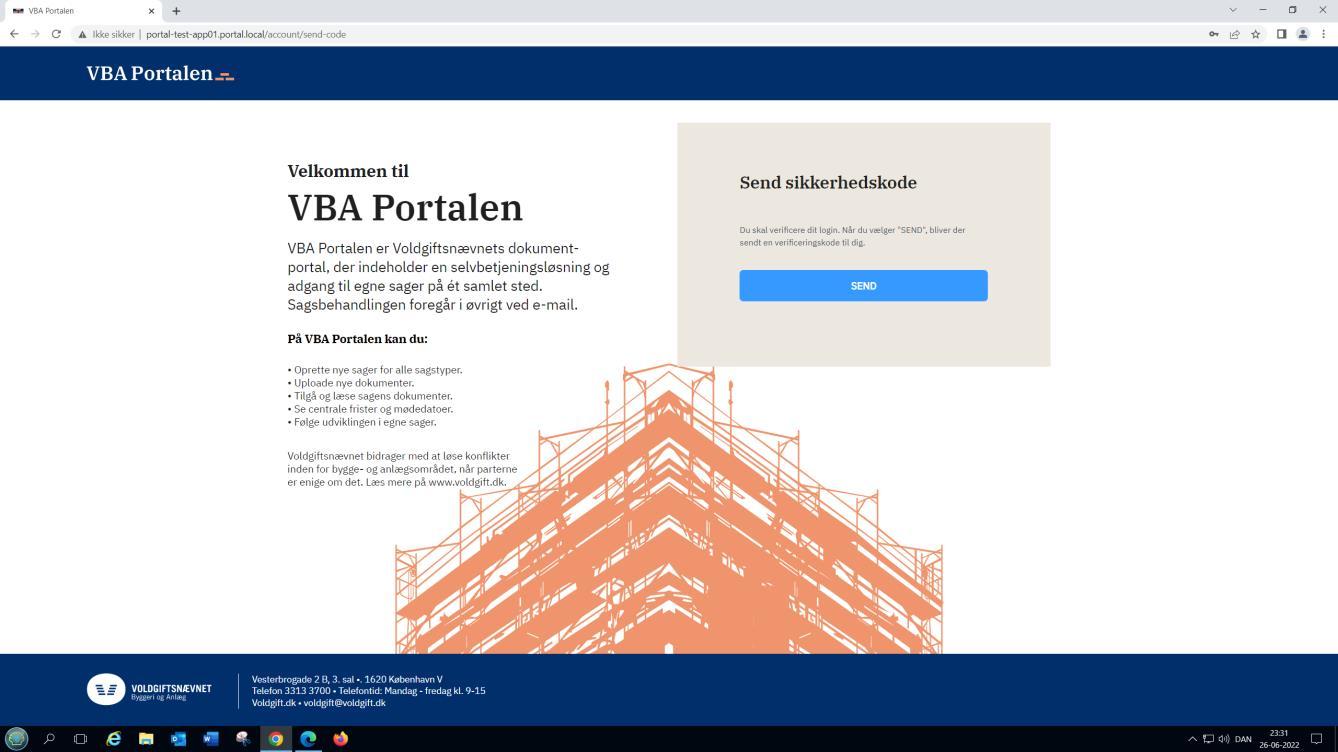Open the Chrome three-dot menu
Image resolution: width=1338 pixels, height=752 pixels.
point(1324,34)
